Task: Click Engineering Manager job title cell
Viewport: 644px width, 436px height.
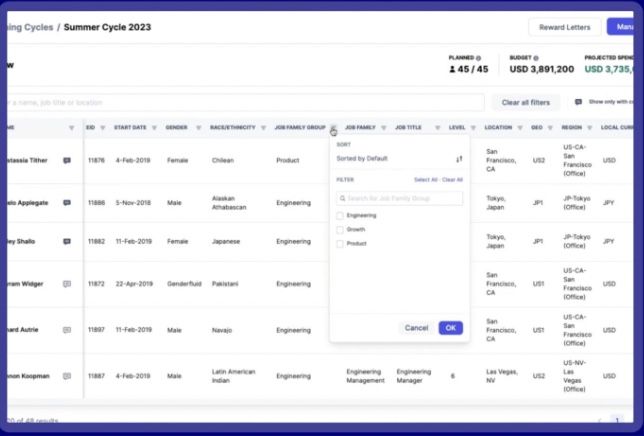Action: coord(414,376)
